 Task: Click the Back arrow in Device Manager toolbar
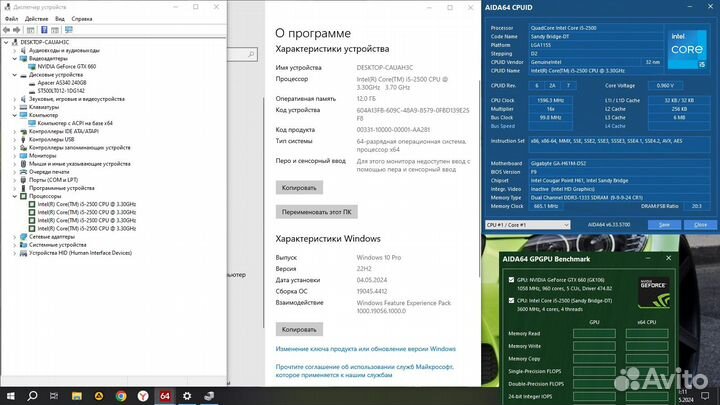click(6, 30)
